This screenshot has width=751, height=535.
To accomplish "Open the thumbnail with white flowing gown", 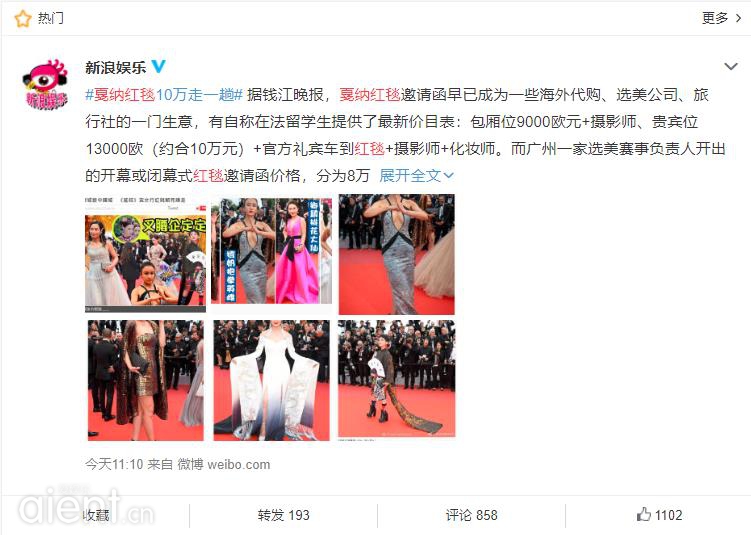I will (272, 380).
